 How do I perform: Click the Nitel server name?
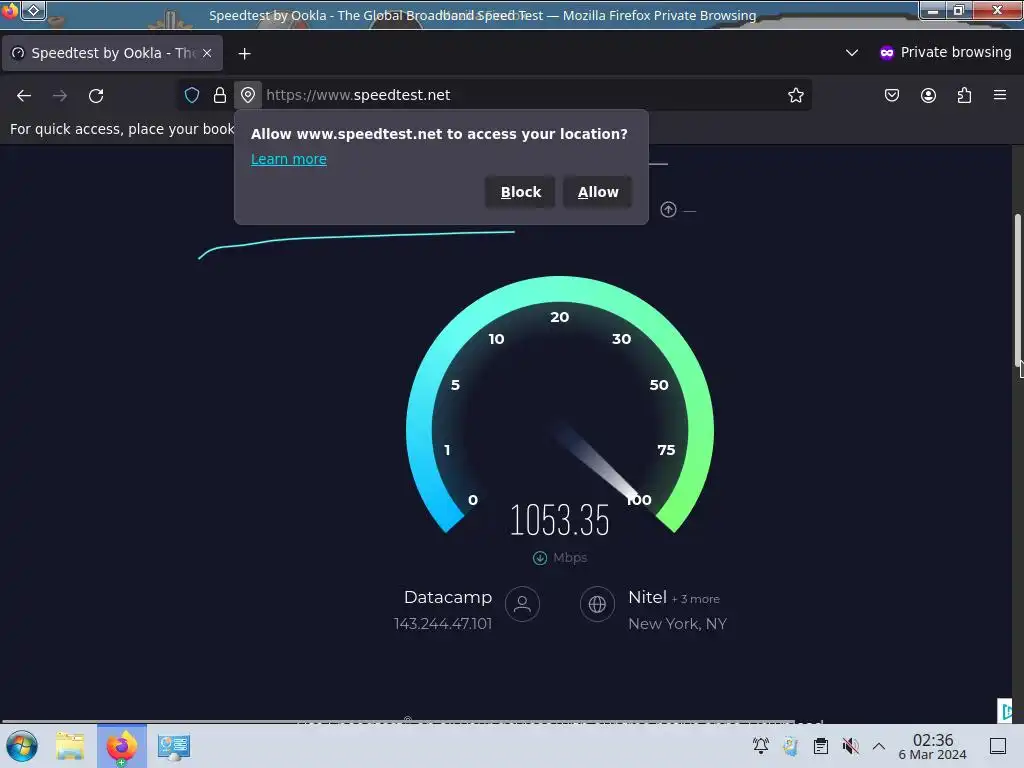coord(647,597)
